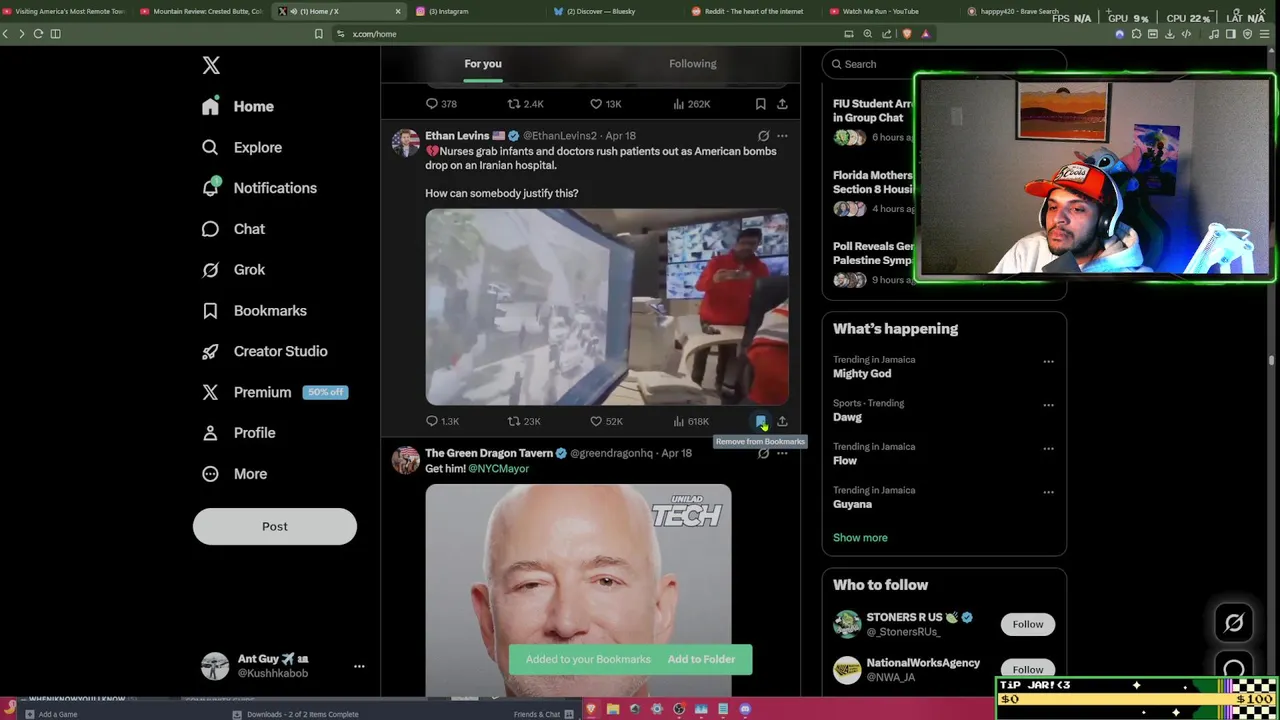
Task: Open Ethan Levins' profile avatar
Action: point(405,143)
